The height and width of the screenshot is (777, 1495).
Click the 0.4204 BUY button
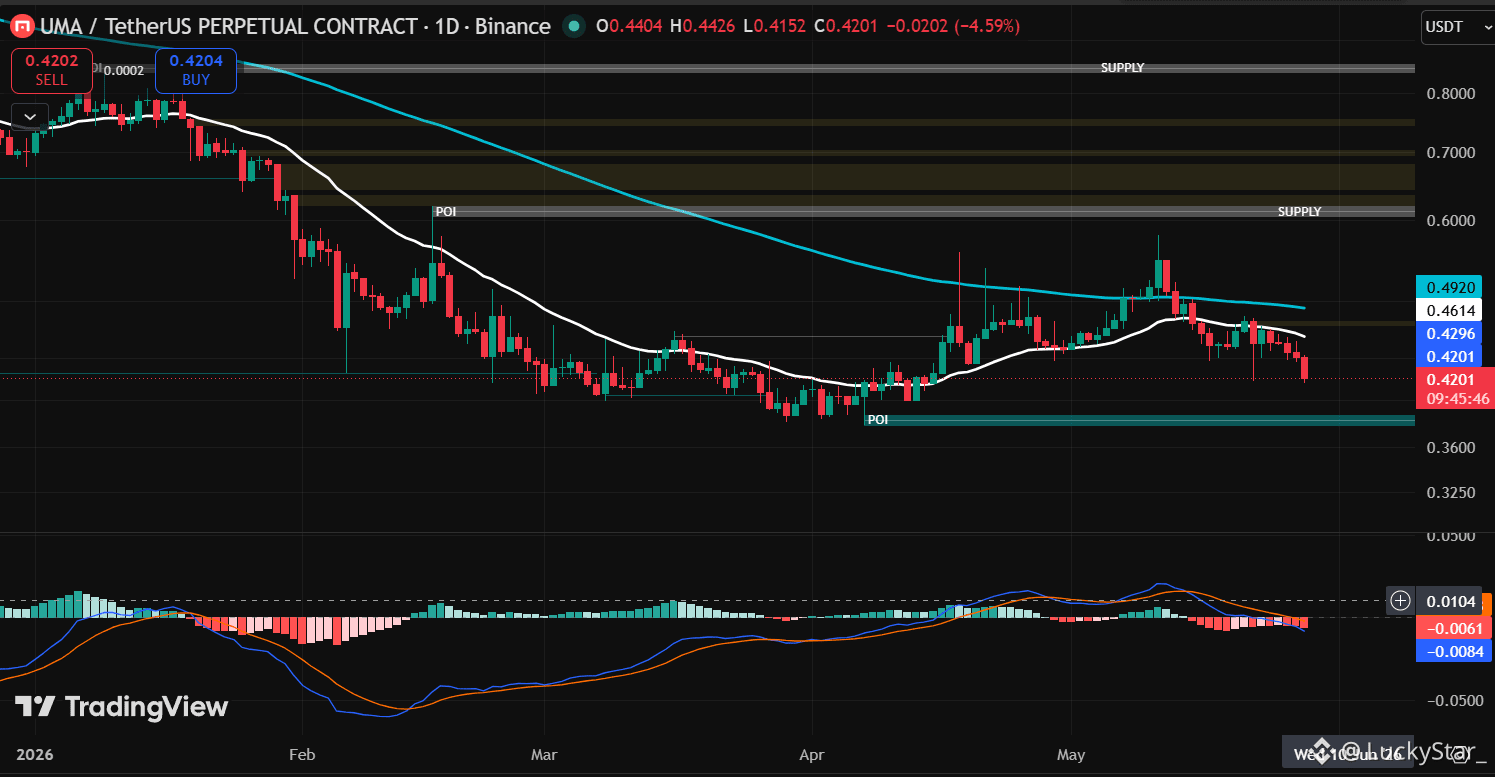196,70
